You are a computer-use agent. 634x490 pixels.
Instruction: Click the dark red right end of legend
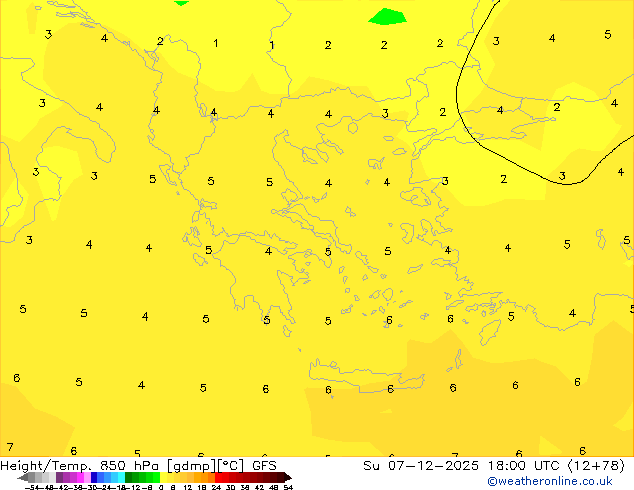pyautogui.click(x=283, y=477)
